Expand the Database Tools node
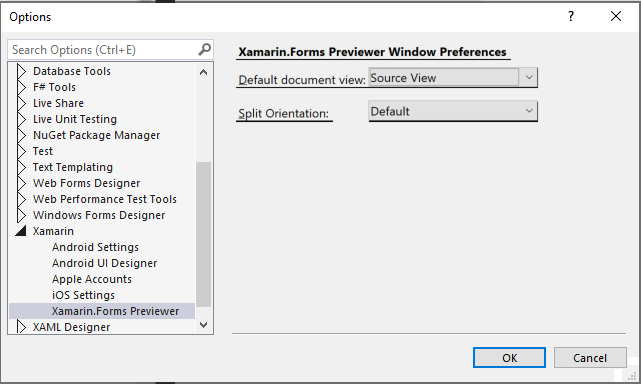 (21, 71)
